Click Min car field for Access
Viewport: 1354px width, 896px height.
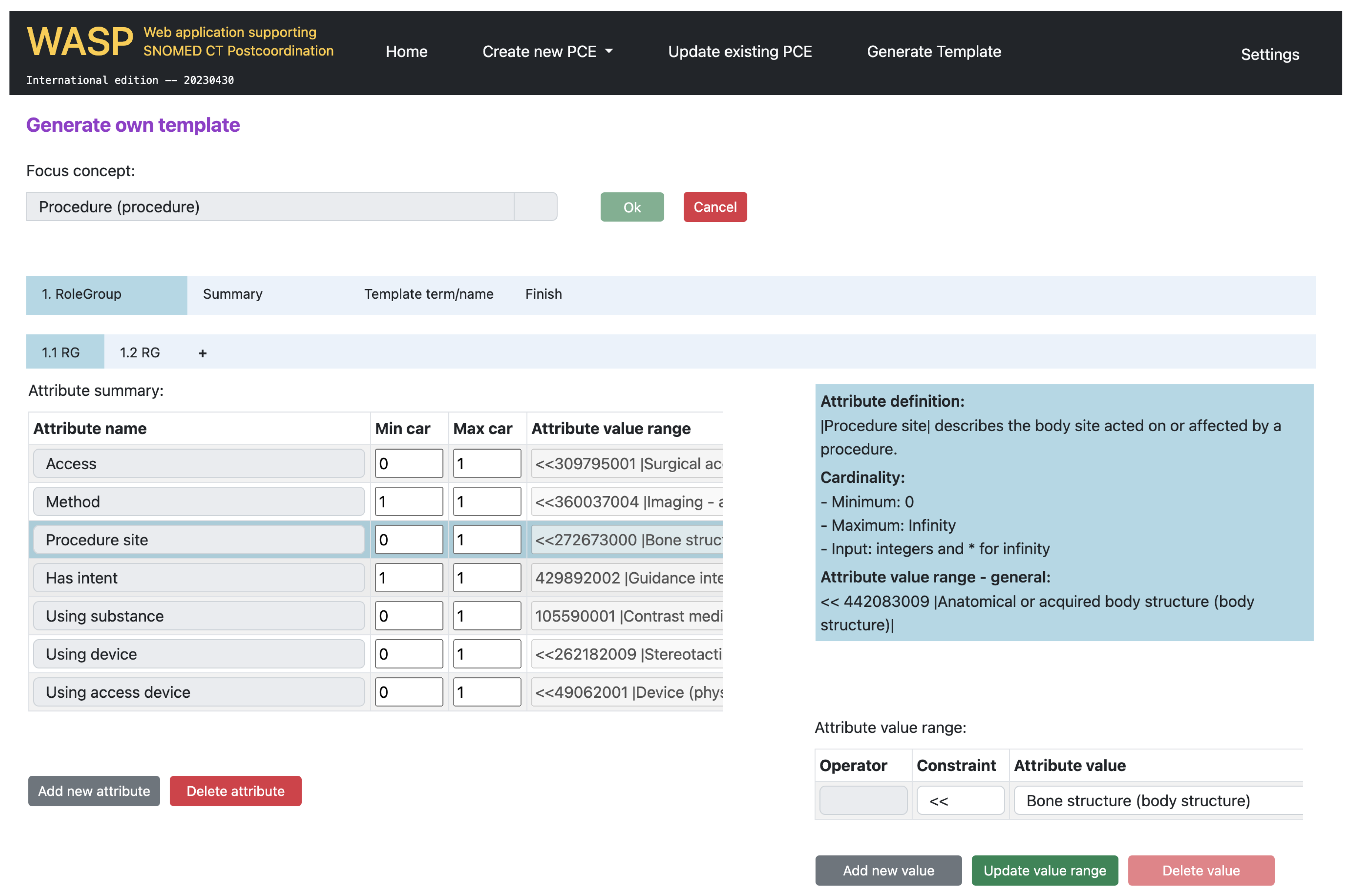tap(408, 463)
